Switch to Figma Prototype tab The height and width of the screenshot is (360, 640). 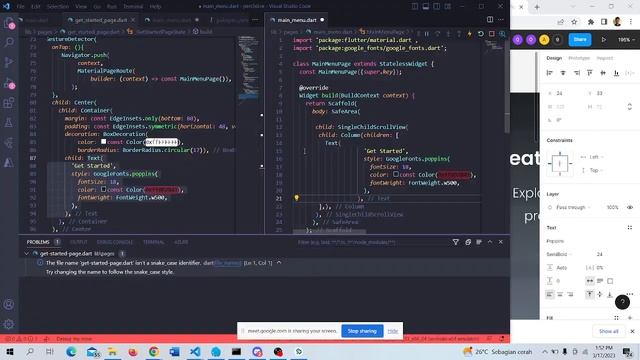pos(579,58)
